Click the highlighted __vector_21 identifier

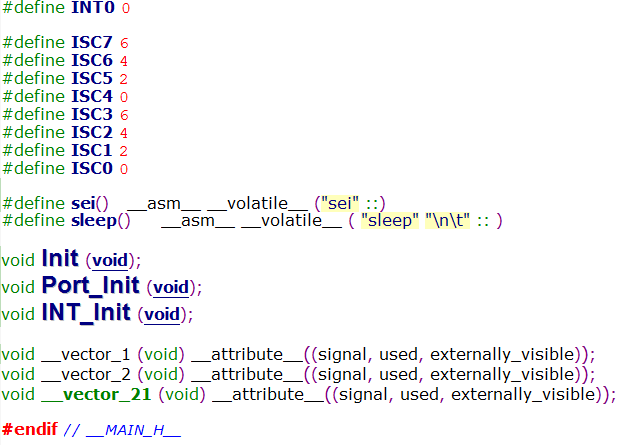click(96, 395)
